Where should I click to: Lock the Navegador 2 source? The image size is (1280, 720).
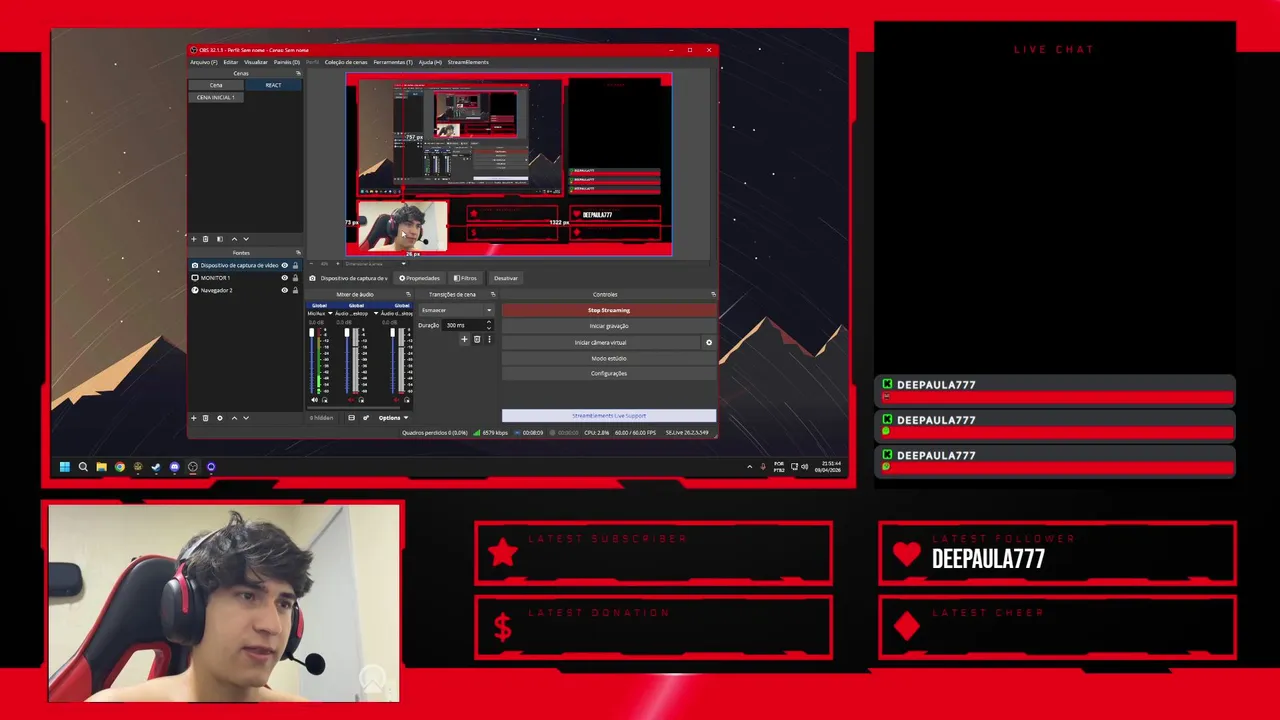tap(295, 290)
